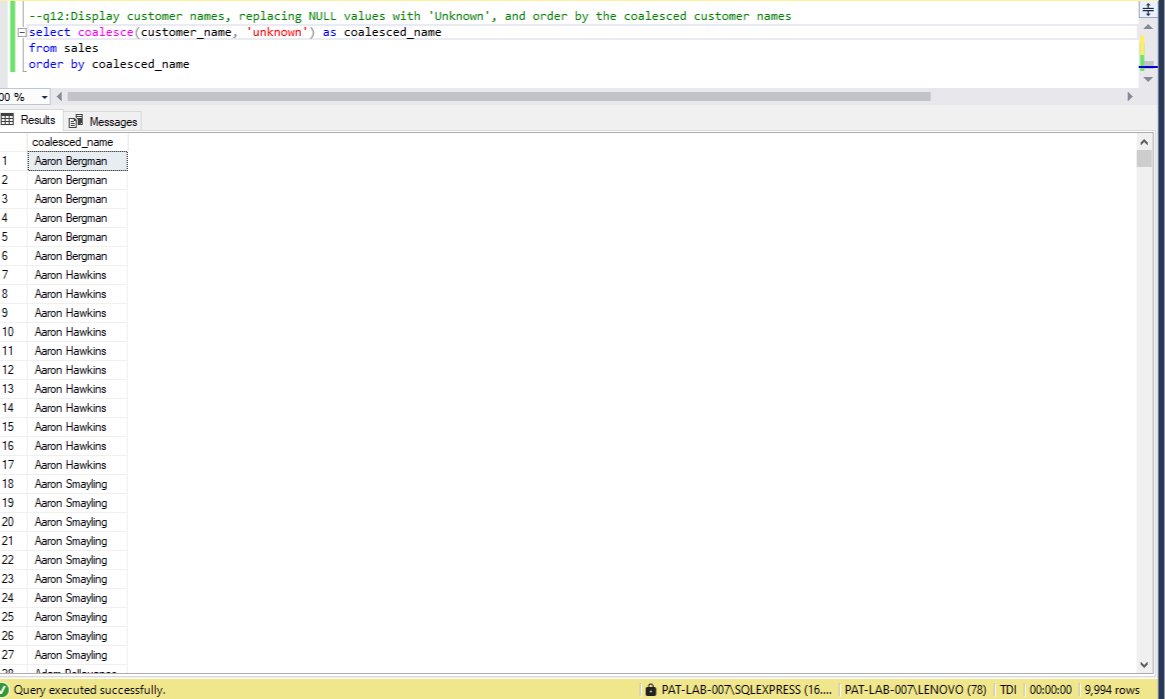The image size is (1165, 699).
Task: Select the Aaron Hawkins cell in row 7
Action: tap(77, 275)
